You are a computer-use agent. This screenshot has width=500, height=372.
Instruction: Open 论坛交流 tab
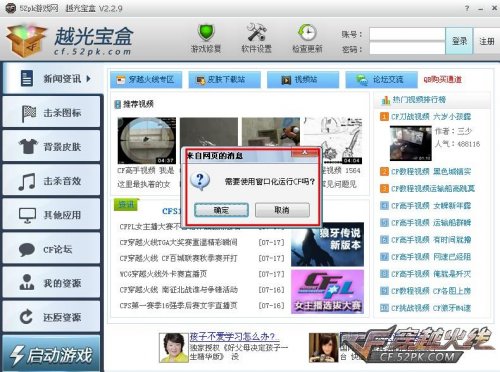click(x=381, y=80)
